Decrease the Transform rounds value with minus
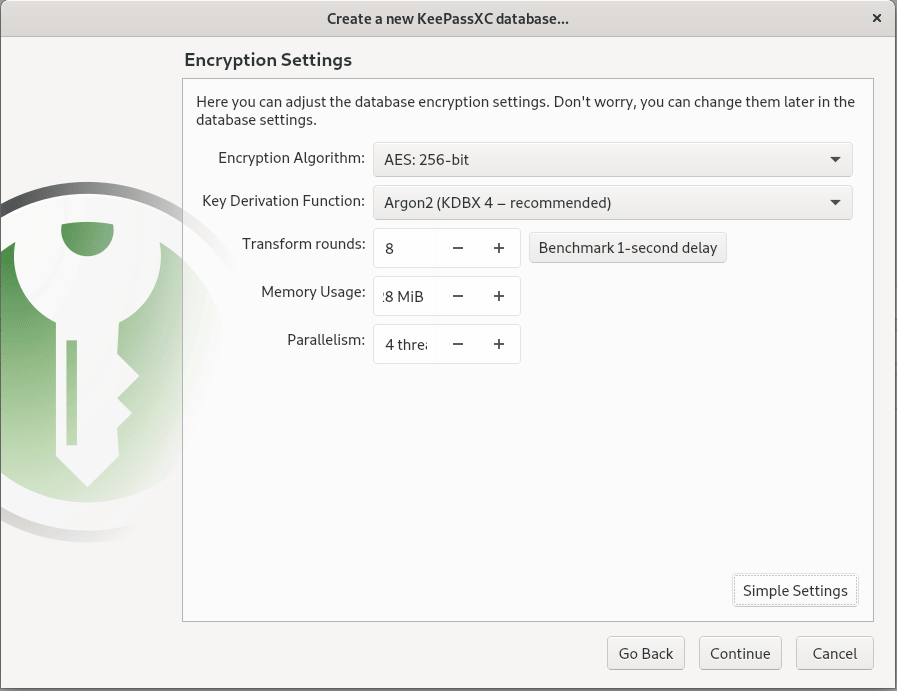Image resolution: width=897 pixels, height=691 pixels. pyautogui.click(x=458, y=248)
